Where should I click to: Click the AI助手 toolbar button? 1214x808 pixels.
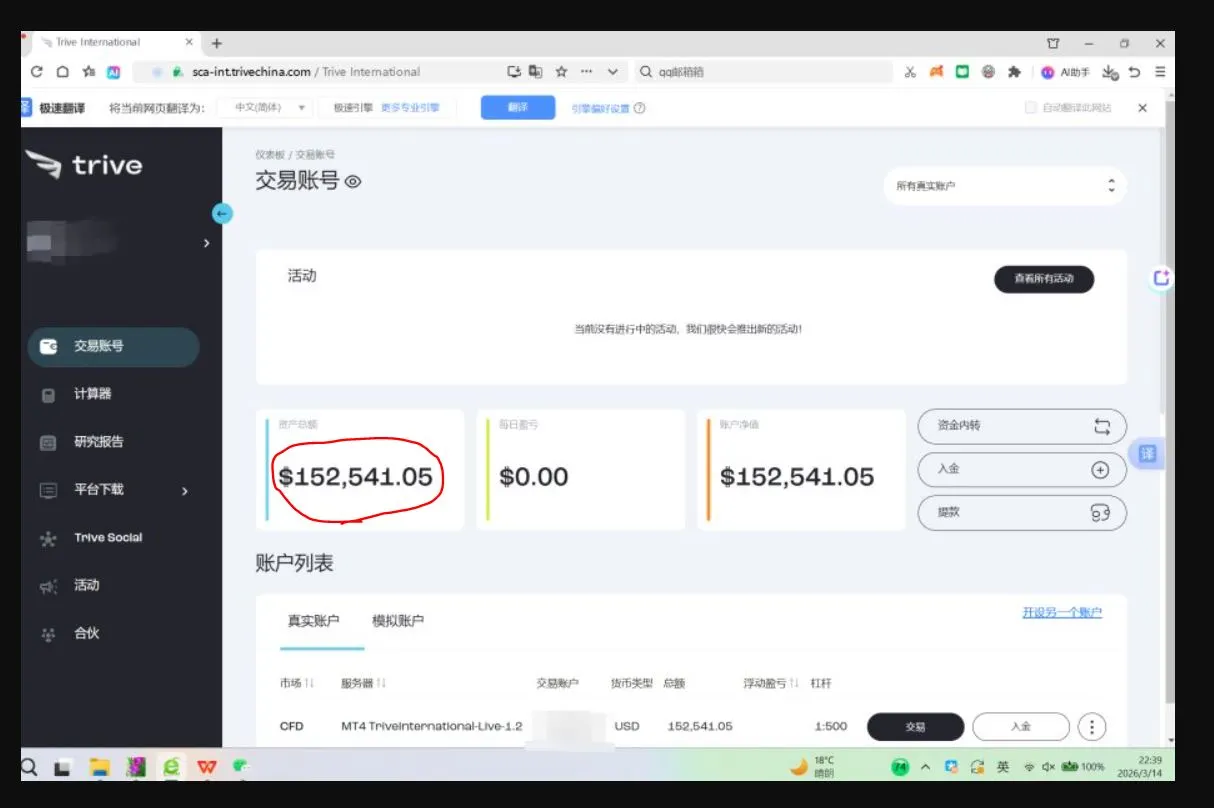coord(1066,72)
